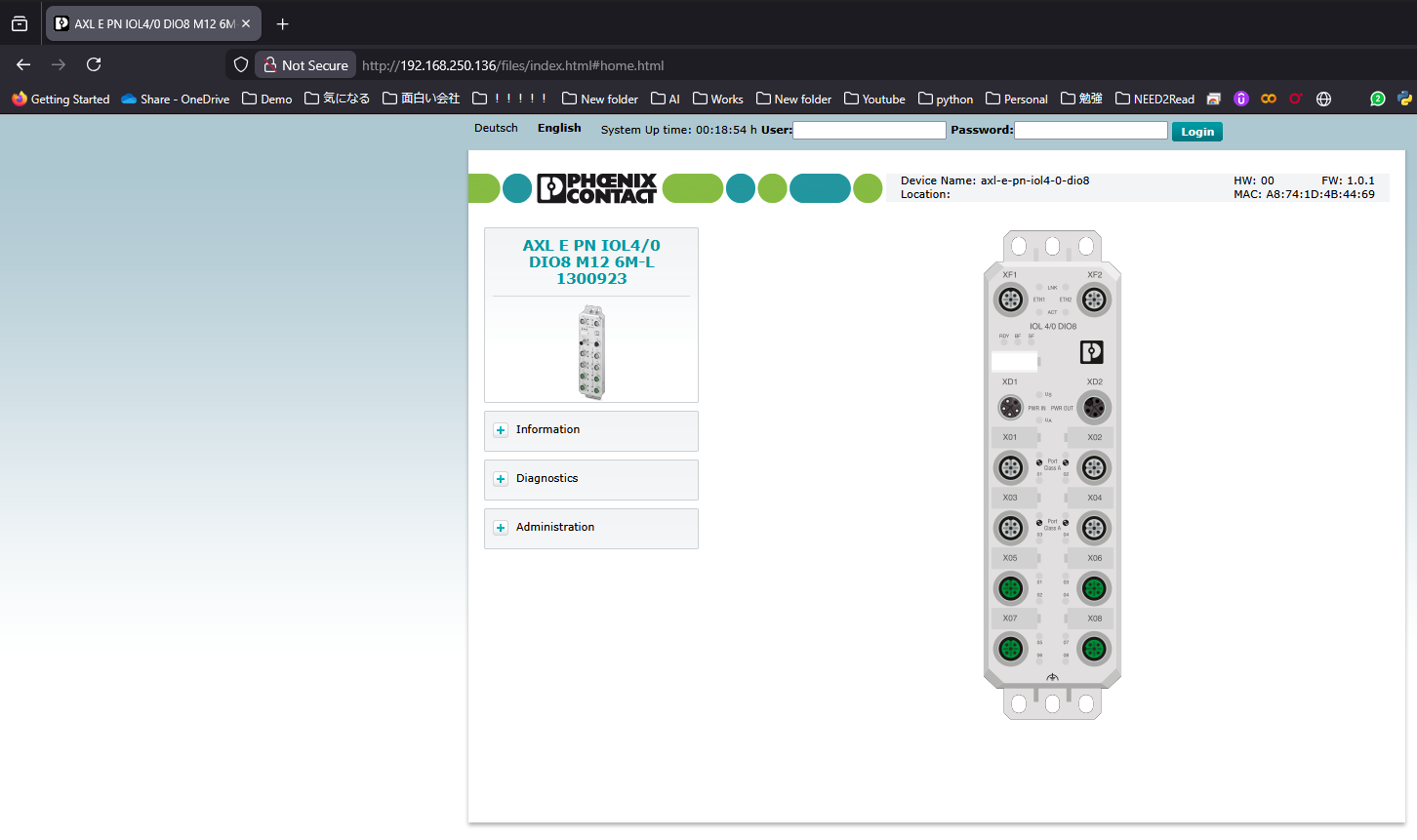1417x840 pixels.
Task: Switch language to Deutsch
Action: pyautogui.click(x=496, y=129)
